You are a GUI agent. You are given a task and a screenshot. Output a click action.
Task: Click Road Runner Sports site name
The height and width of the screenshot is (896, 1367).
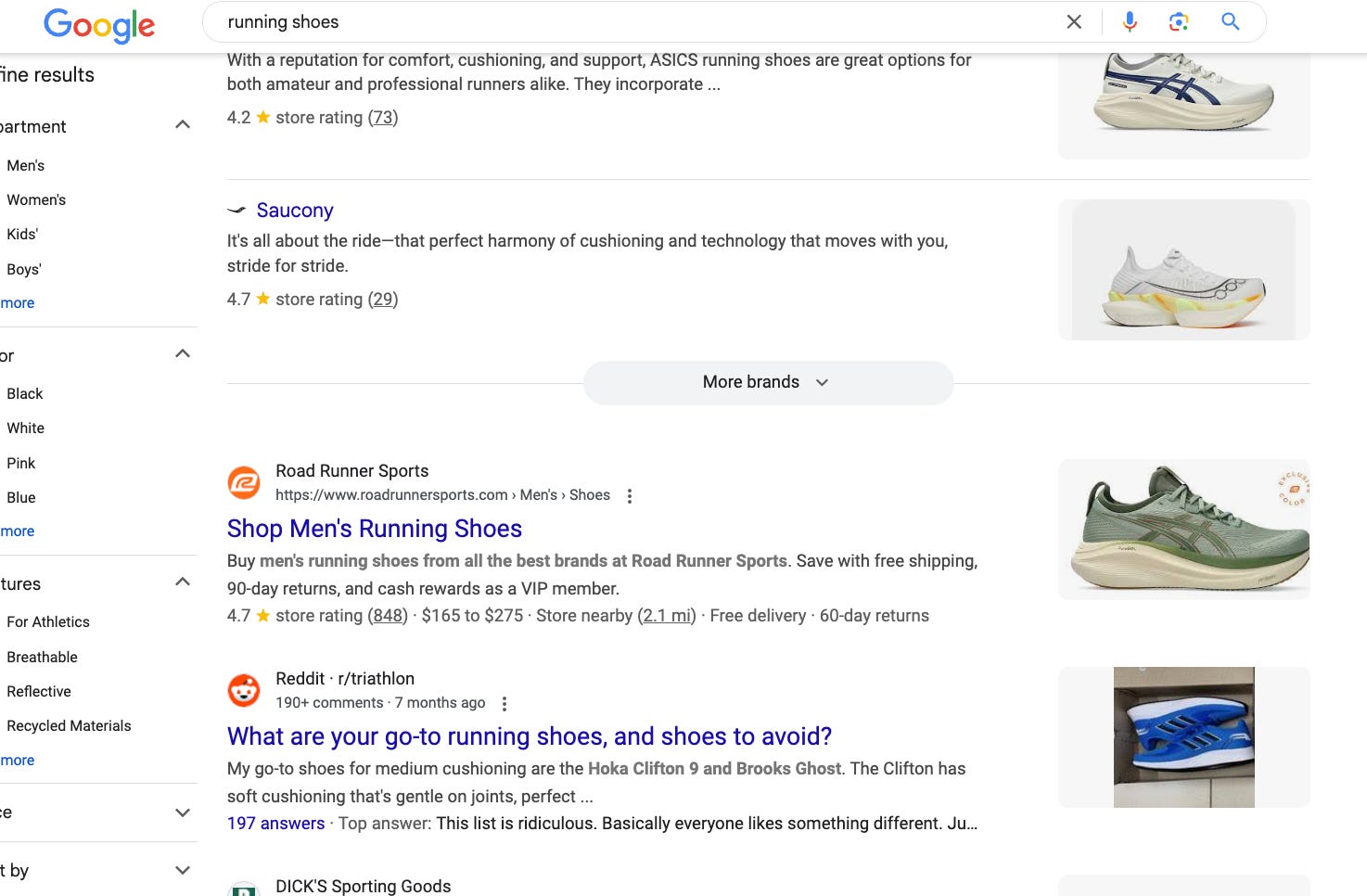pyautogui.click(x=352, y=471)
